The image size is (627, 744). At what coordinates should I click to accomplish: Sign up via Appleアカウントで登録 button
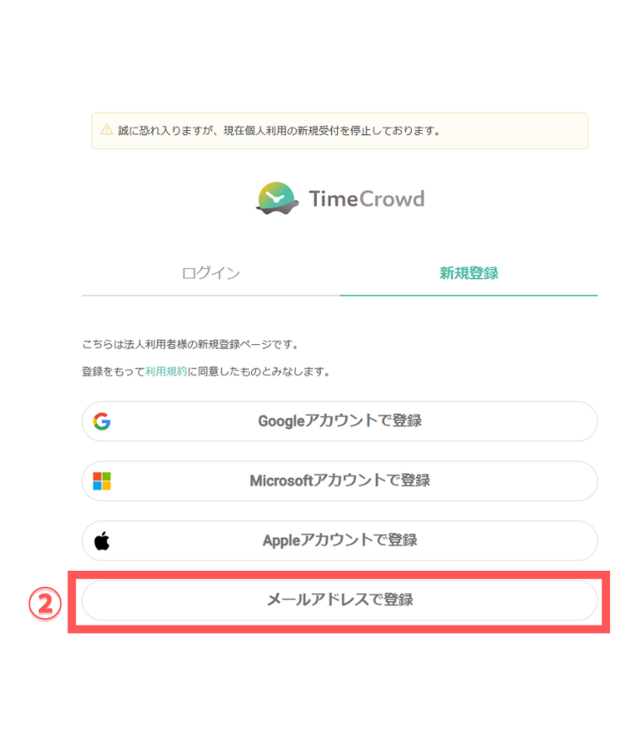[x=339, y=540]
